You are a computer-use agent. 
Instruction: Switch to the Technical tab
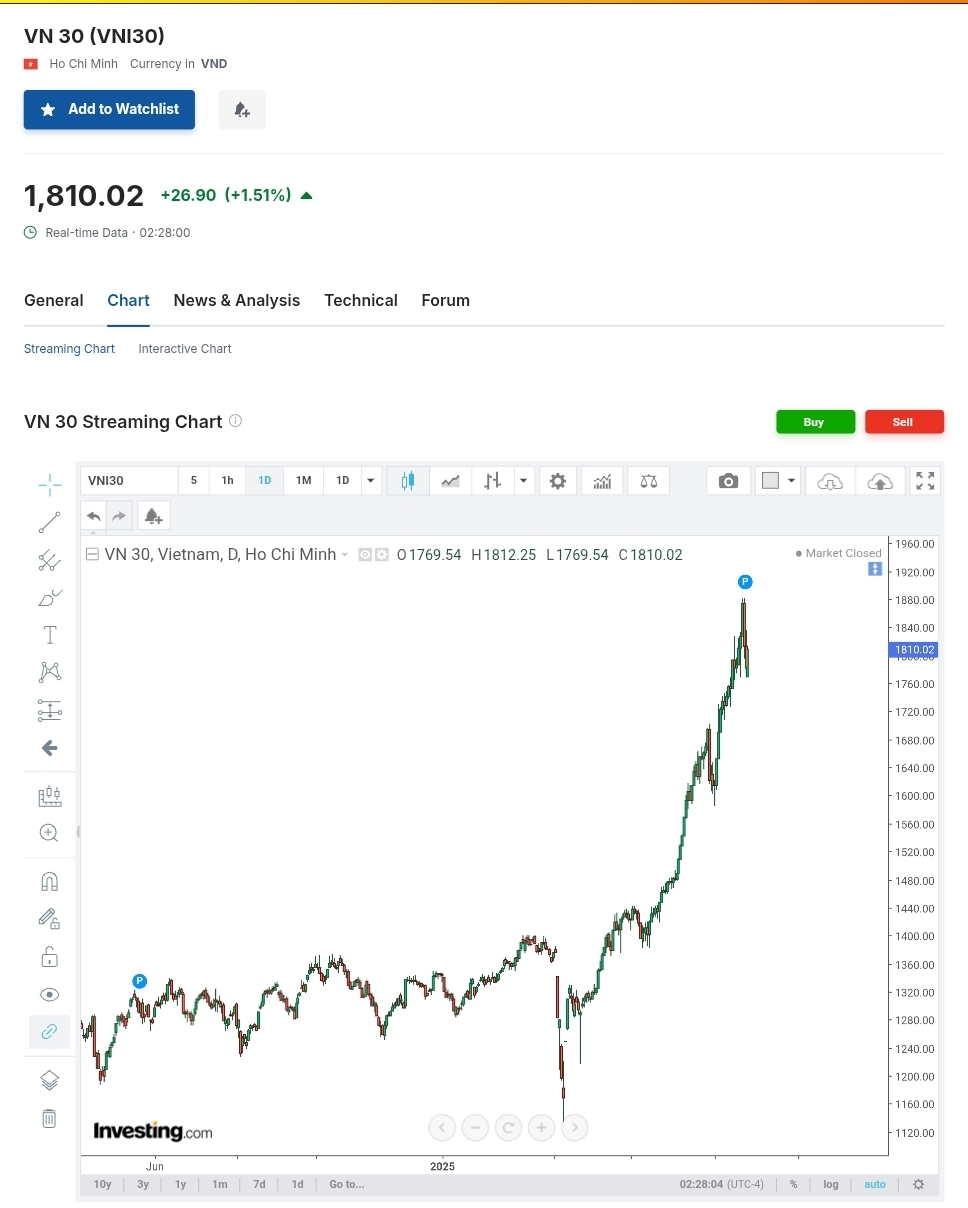click(x=361, y=300)
